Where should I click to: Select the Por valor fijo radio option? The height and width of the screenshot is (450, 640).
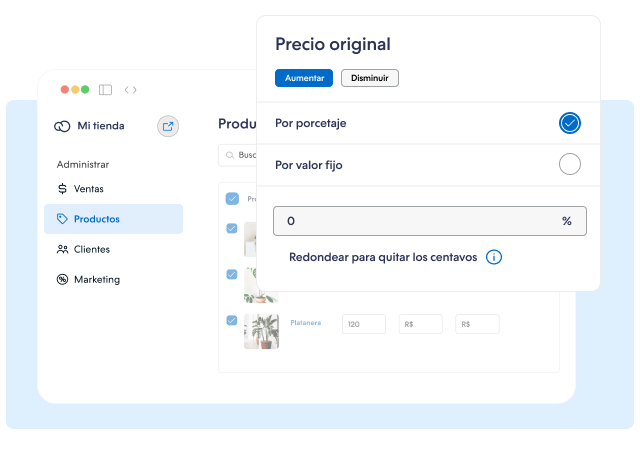click(569, 165)
